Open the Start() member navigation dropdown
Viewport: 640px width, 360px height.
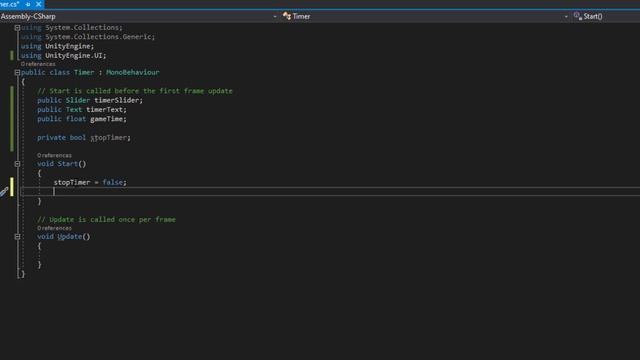[606, 16]
